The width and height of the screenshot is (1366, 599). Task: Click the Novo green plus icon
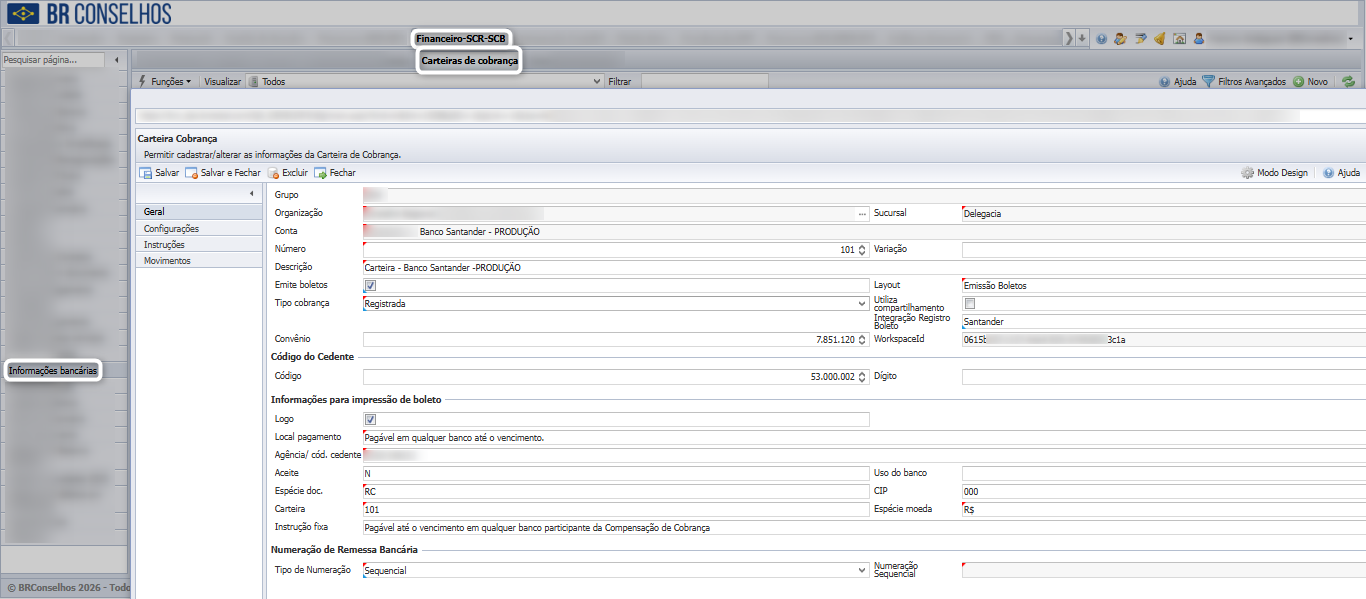(1298, 82)
